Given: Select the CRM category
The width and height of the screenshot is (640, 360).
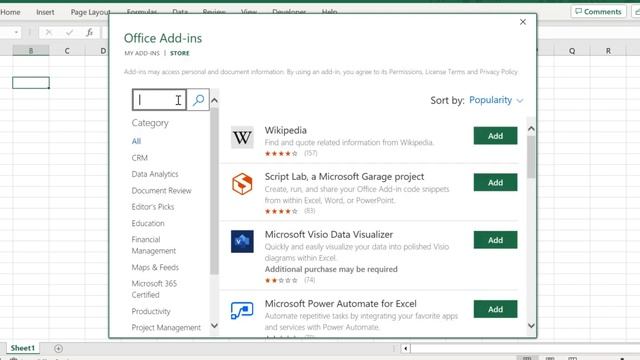Looking at the screenshot, I should tap(140, 158).
